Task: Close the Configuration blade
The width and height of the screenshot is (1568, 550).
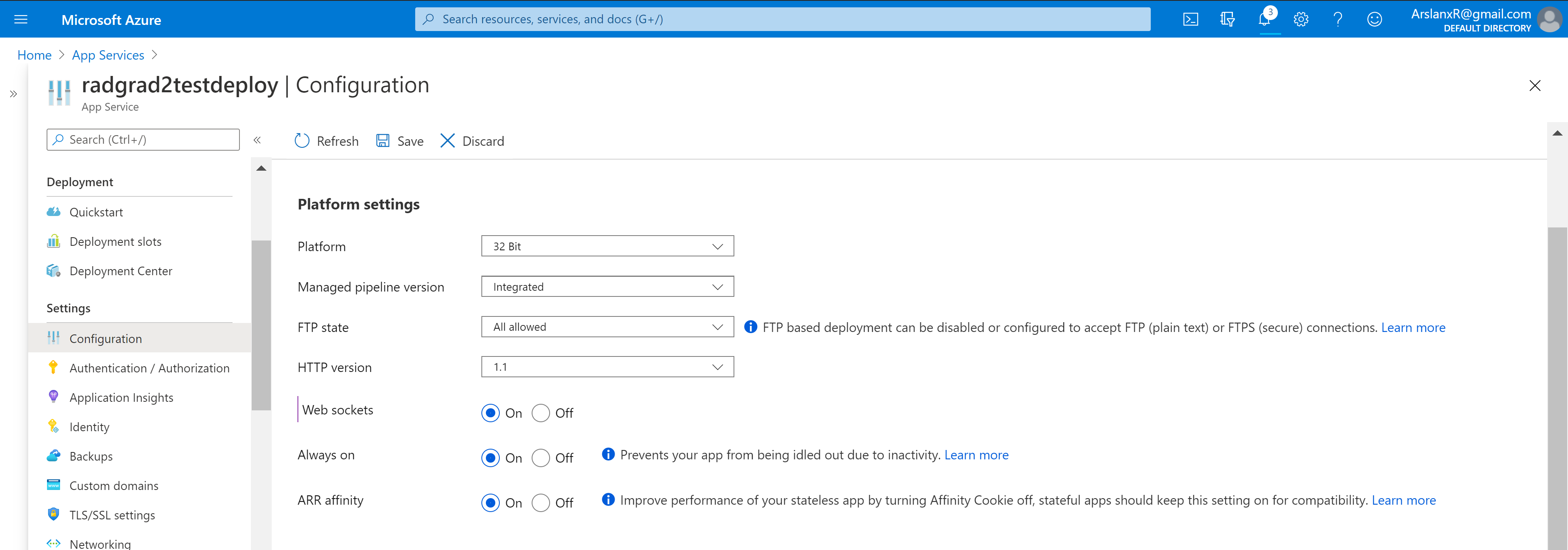Action: point(1534,86)
